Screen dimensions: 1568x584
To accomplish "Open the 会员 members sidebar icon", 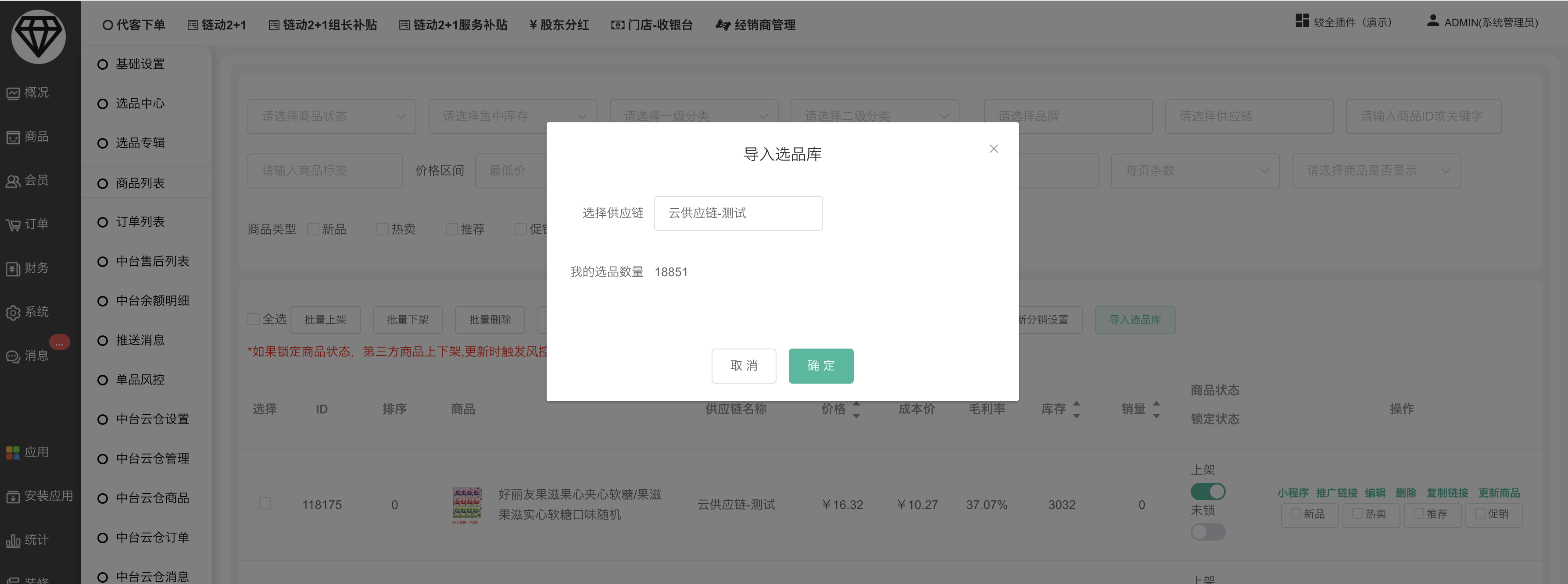I will [x=14, y=181].
